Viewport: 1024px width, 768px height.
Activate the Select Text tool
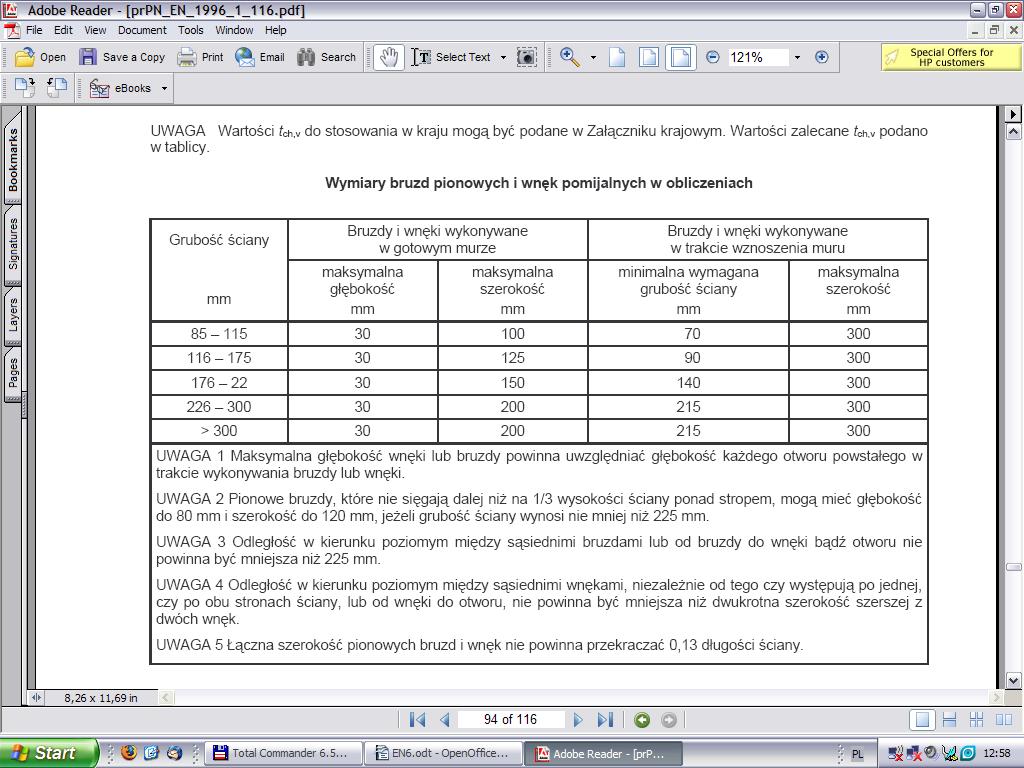[x=451, y=57]
